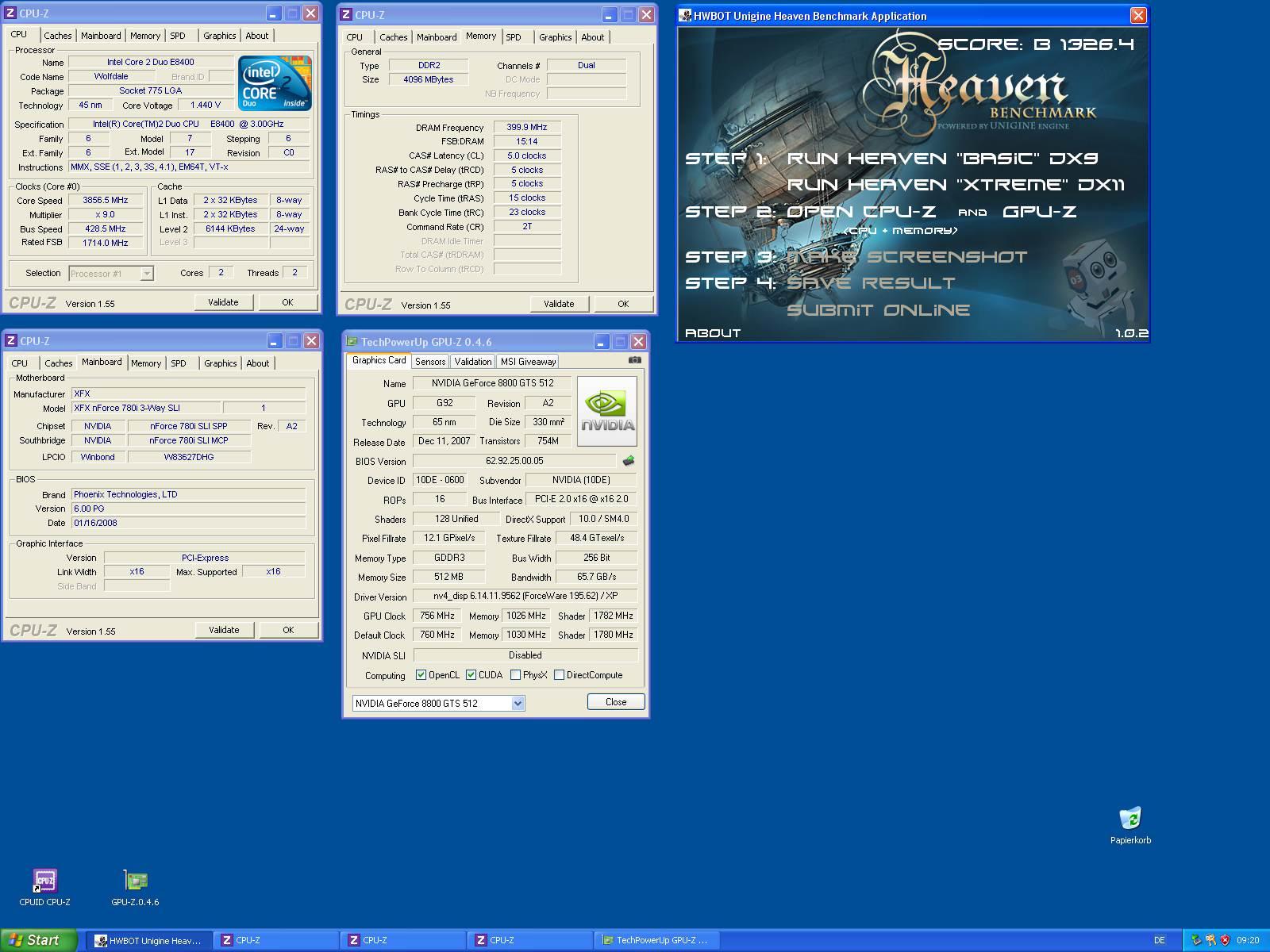Click the GPU Clock value 756 MHz
This screenshot has width=1270, height=952.
(x=437, y=616)
